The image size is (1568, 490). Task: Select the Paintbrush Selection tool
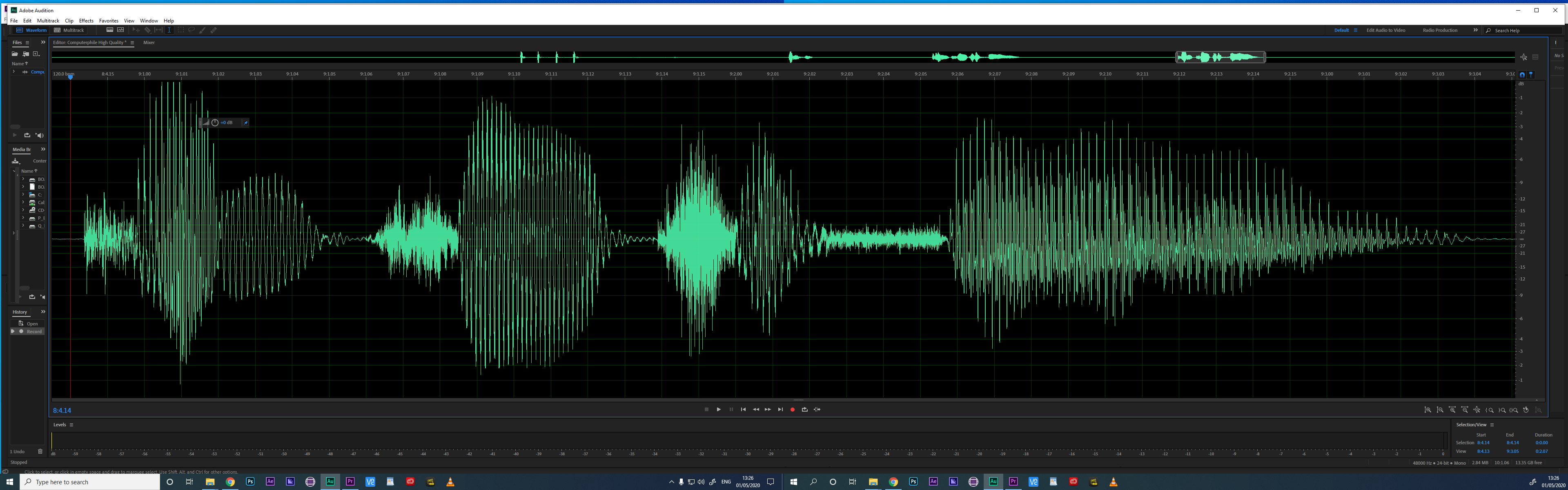pyautogui.click(x=202, y=30)
